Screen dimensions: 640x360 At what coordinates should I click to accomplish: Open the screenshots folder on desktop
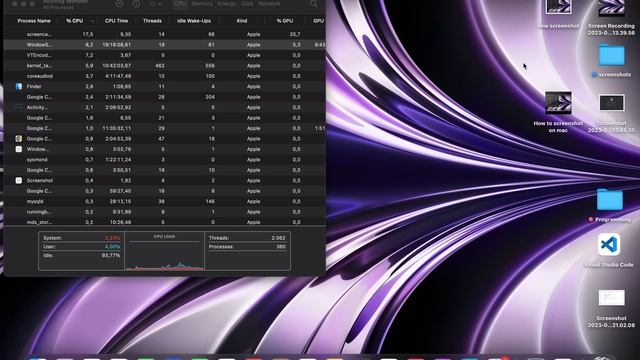[611, 56]
